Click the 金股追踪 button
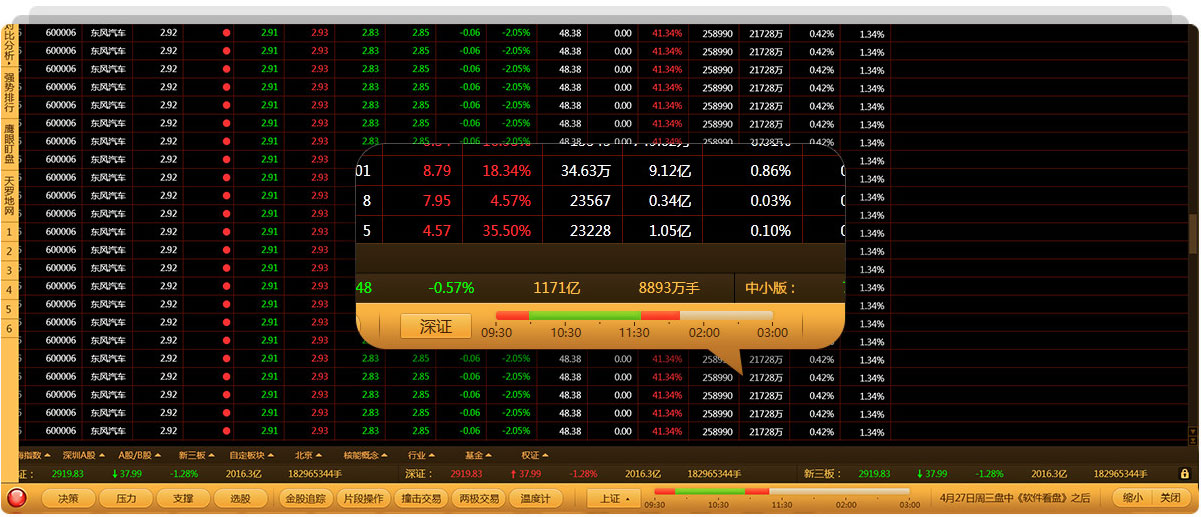The image size is (1201, 517). (x=305, y=498)
